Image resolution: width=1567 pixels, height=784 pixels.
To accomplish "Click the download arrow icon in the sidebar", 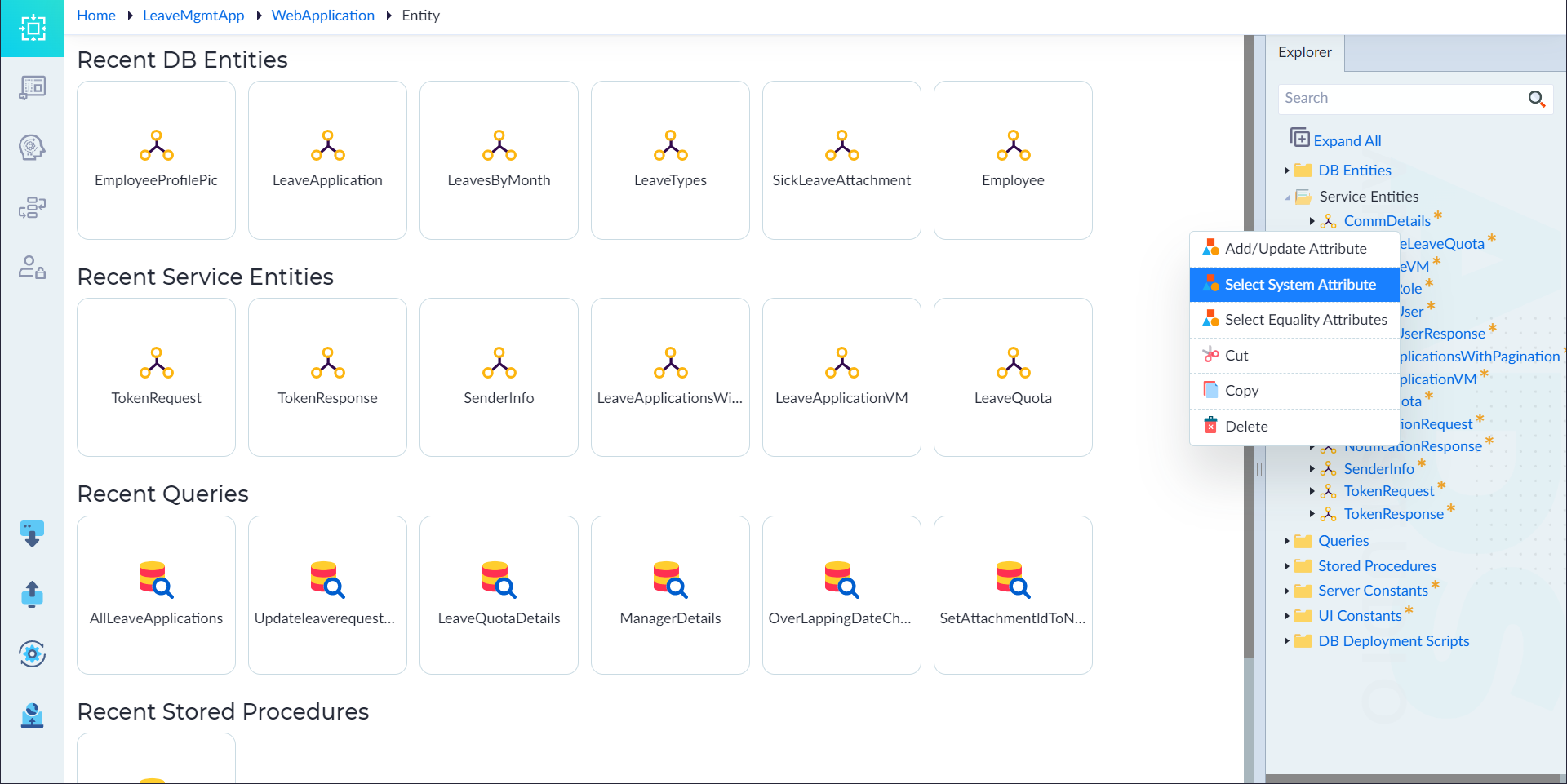I will [x=32, y=534].
